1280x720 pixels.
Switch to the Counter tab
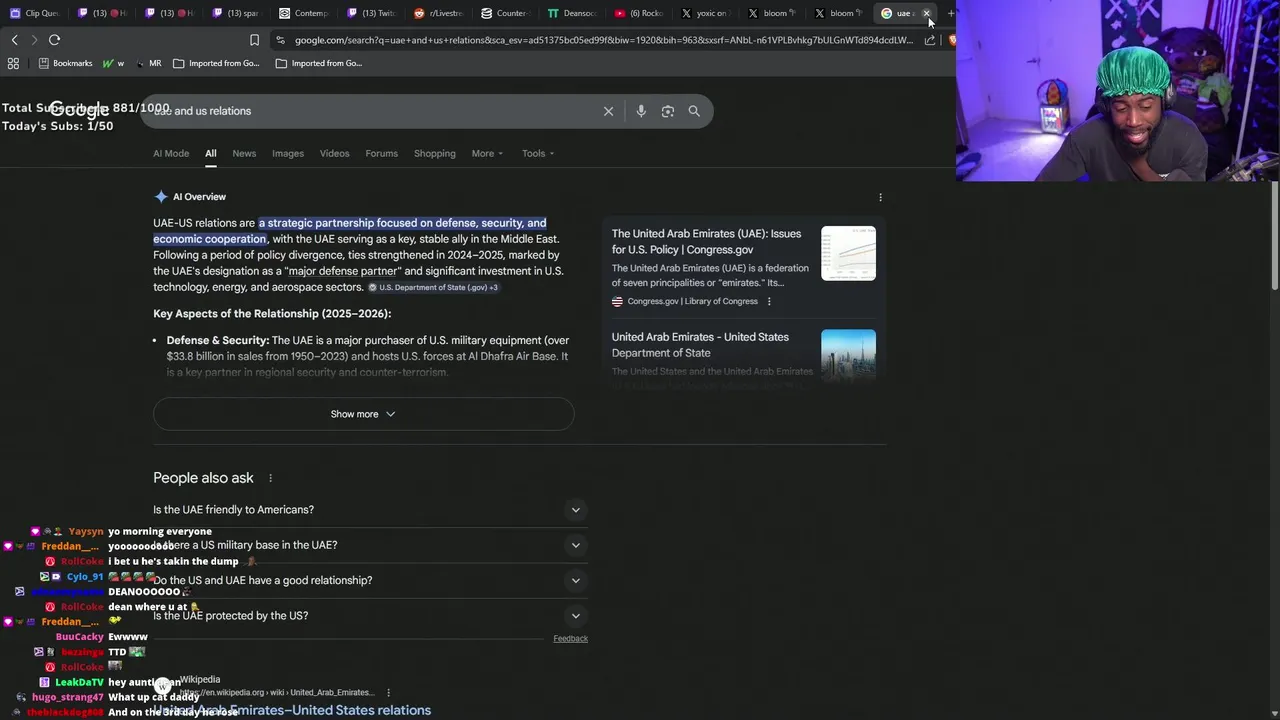pos(505,13)
